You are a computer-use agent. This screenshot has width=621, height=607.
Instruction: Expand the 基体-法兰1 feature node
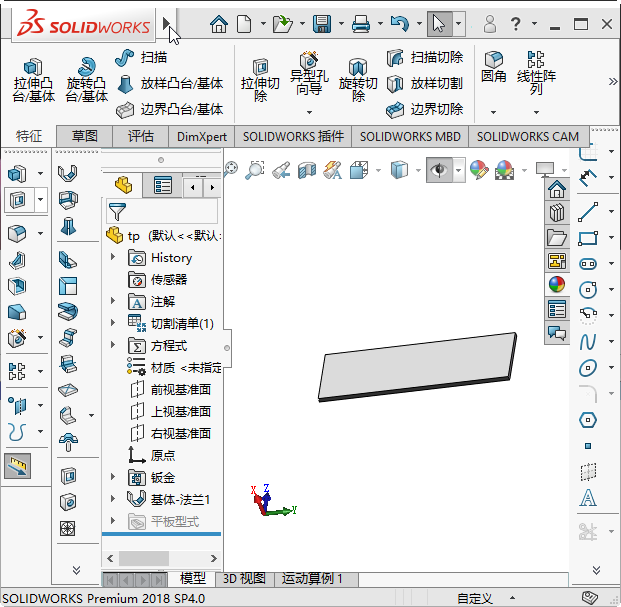tap(114, 499)
